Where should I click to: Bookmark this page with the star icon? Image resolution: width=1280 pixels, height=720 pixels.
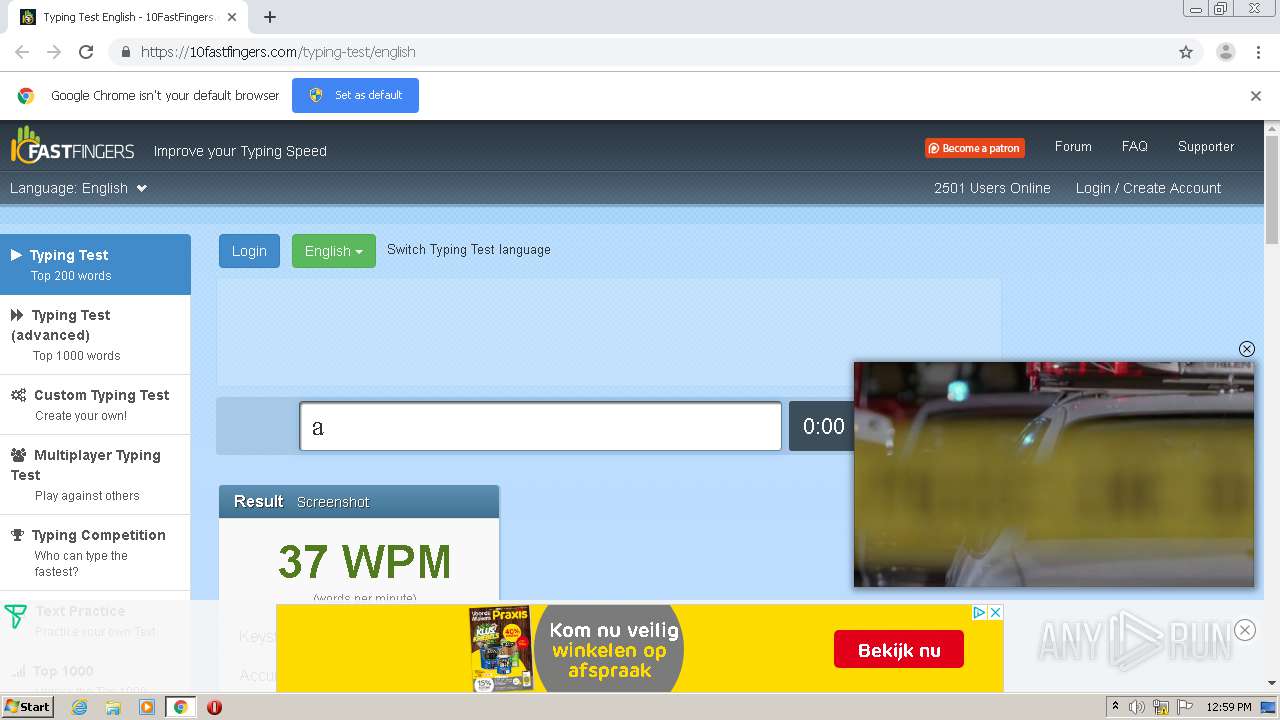point(1186,52)
